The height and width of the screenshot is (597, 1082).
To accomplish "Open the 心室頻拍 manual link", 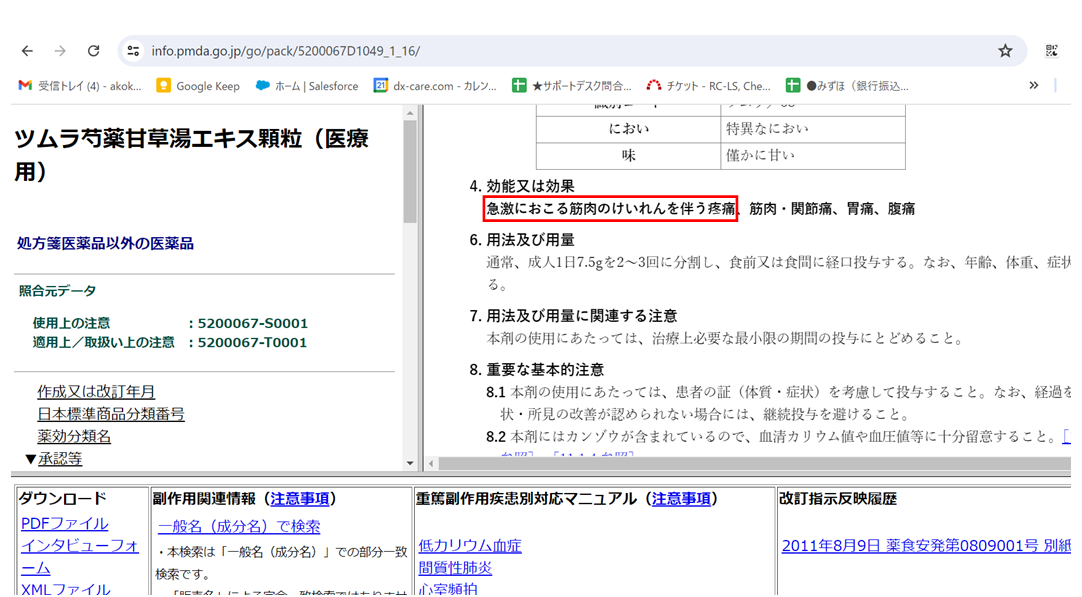I will (x=448, y=589).
